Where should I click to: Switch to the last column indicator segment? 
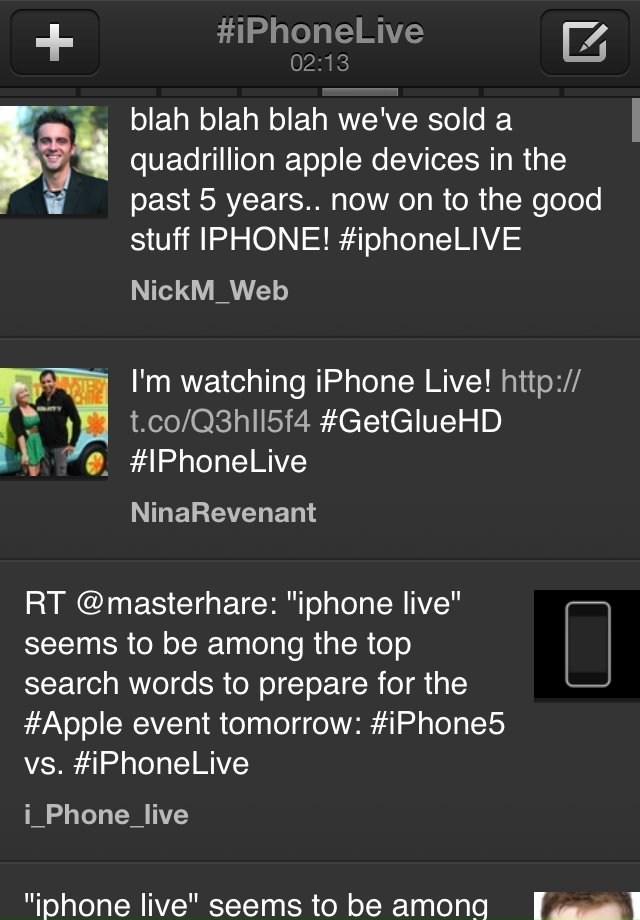click(x=602, y=92)
